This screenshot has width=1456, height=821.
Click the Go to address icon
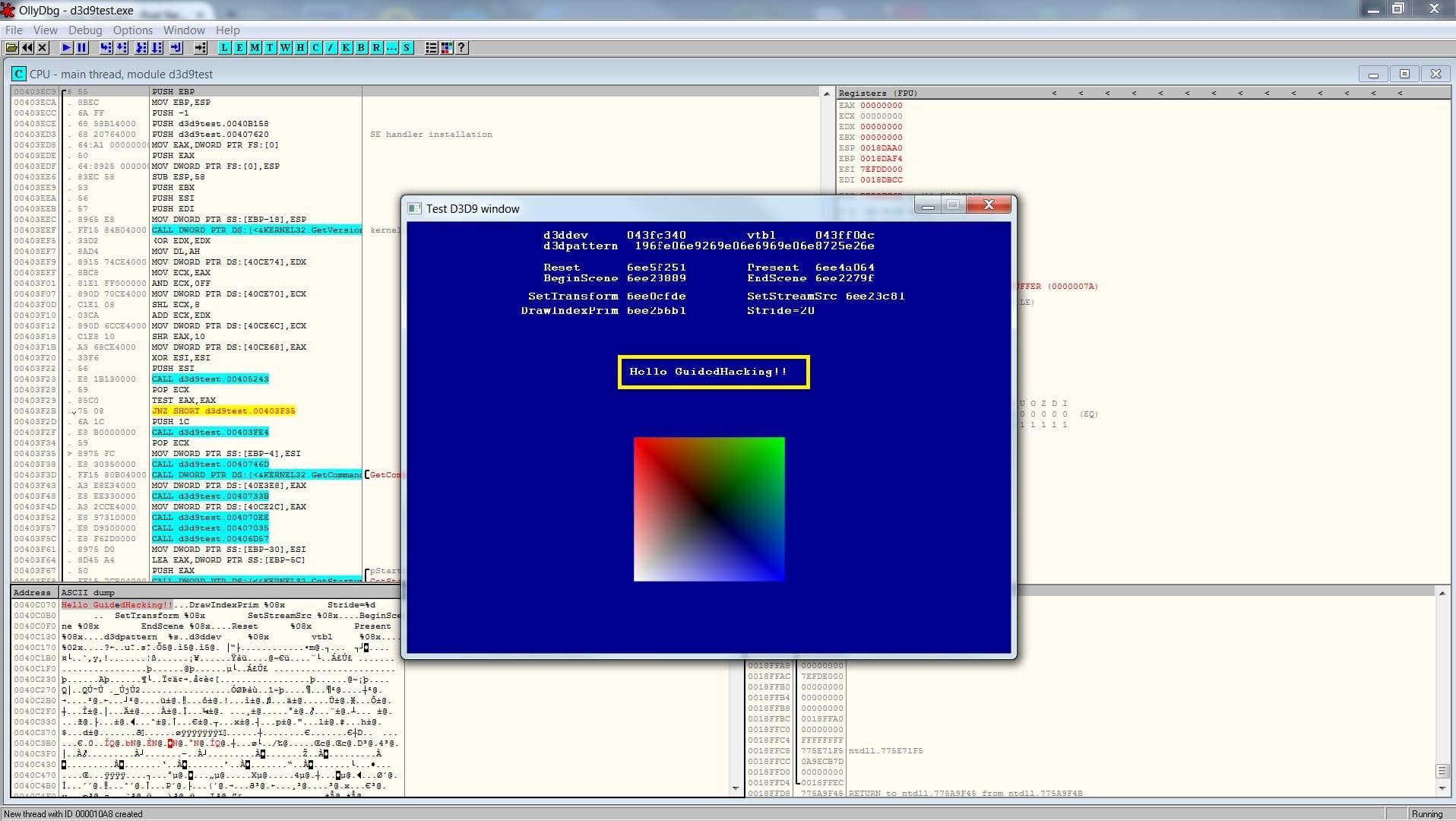[200, 48]
